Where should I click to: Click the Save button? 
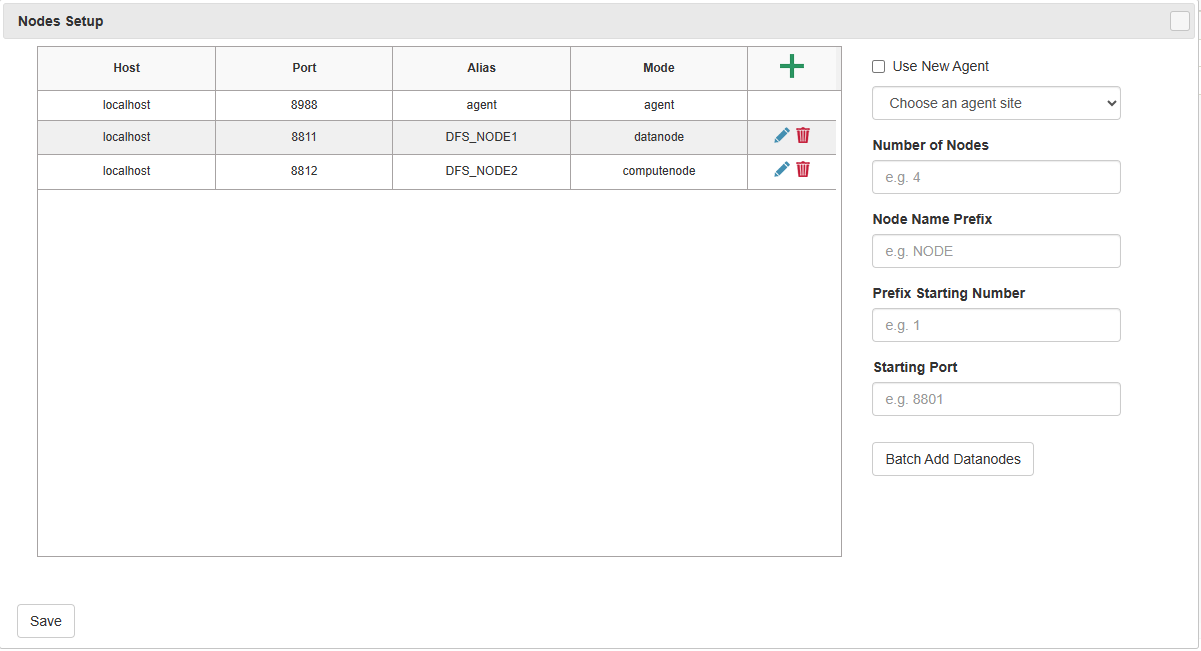click(46, 621)
